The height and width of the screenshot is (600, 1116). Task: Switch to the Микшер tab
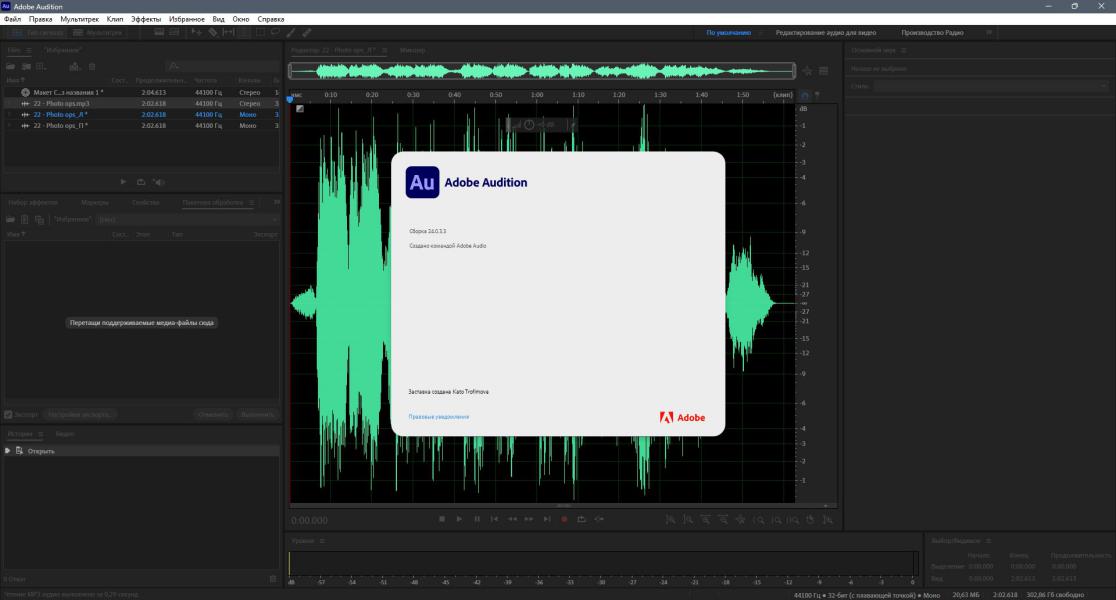[x=412, y=51]
